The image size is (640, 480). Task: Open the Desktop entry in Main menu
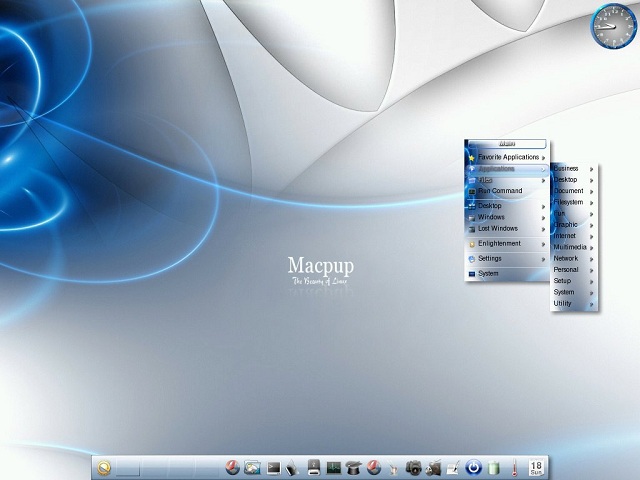[x=507, y=206]
